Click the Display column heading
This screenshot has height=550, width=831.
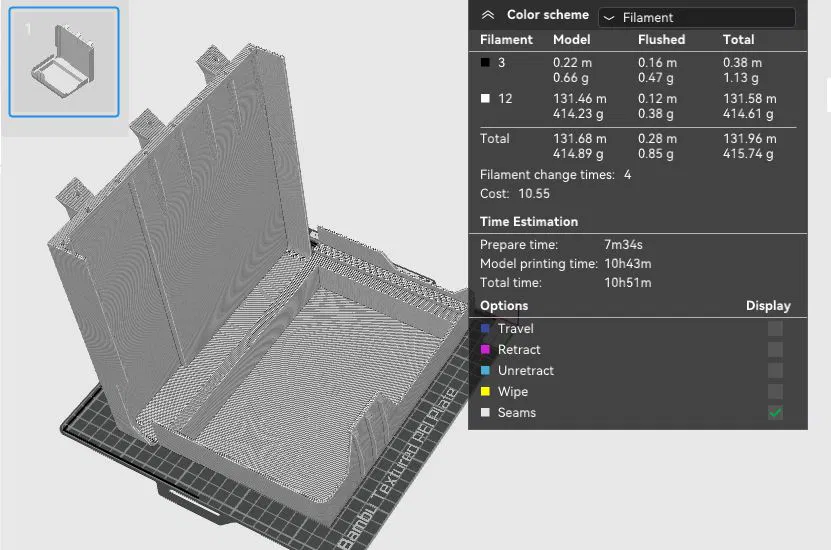[x=768, y=306]
